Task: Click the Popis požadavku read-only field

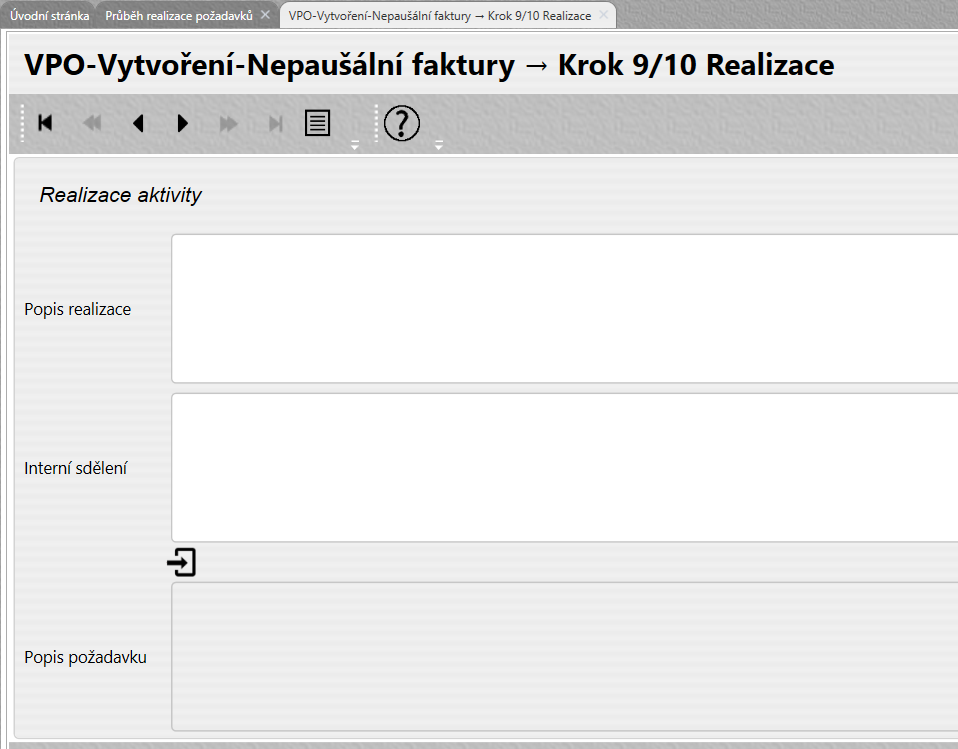Action: coord(564,656)
